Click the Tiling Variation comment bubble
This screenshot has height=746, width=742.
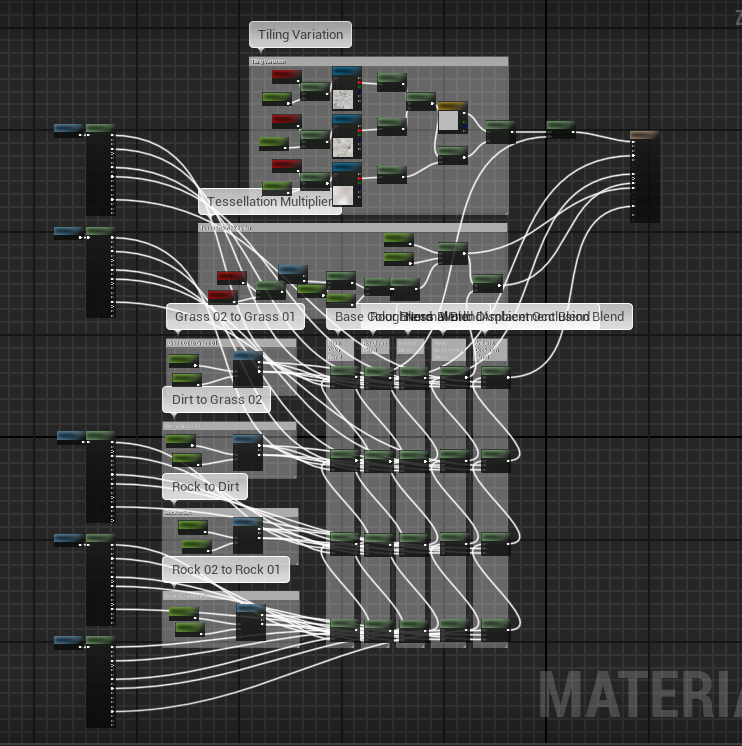[x=300, y=34]
